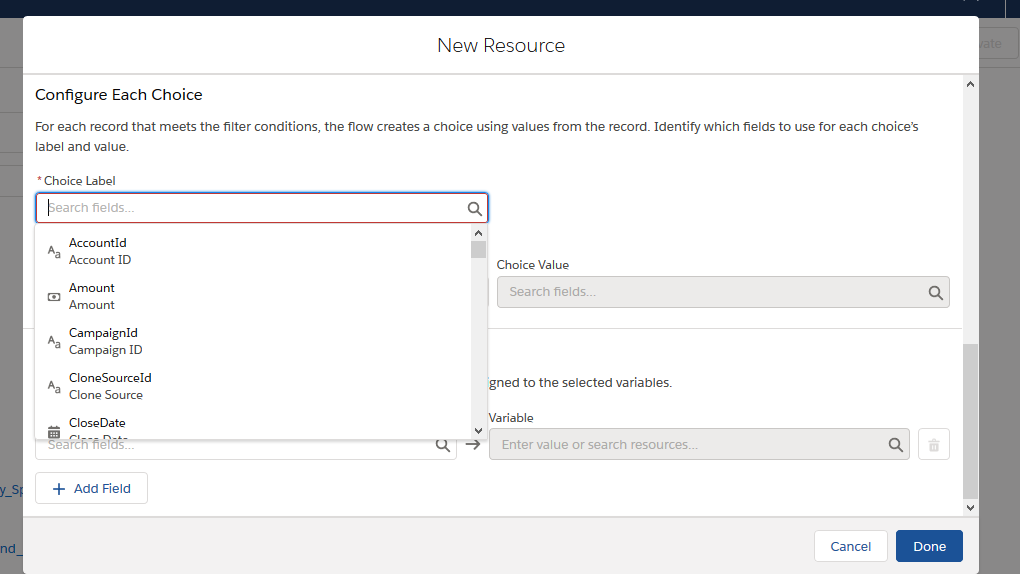Click into the Choice Value search field

point(710,292)
